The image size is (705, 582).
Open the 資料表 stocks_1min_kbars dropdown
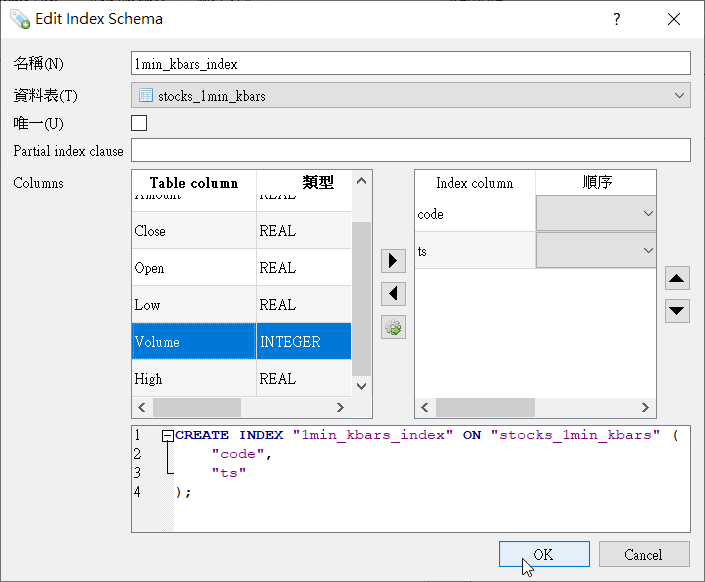point(411,95)
